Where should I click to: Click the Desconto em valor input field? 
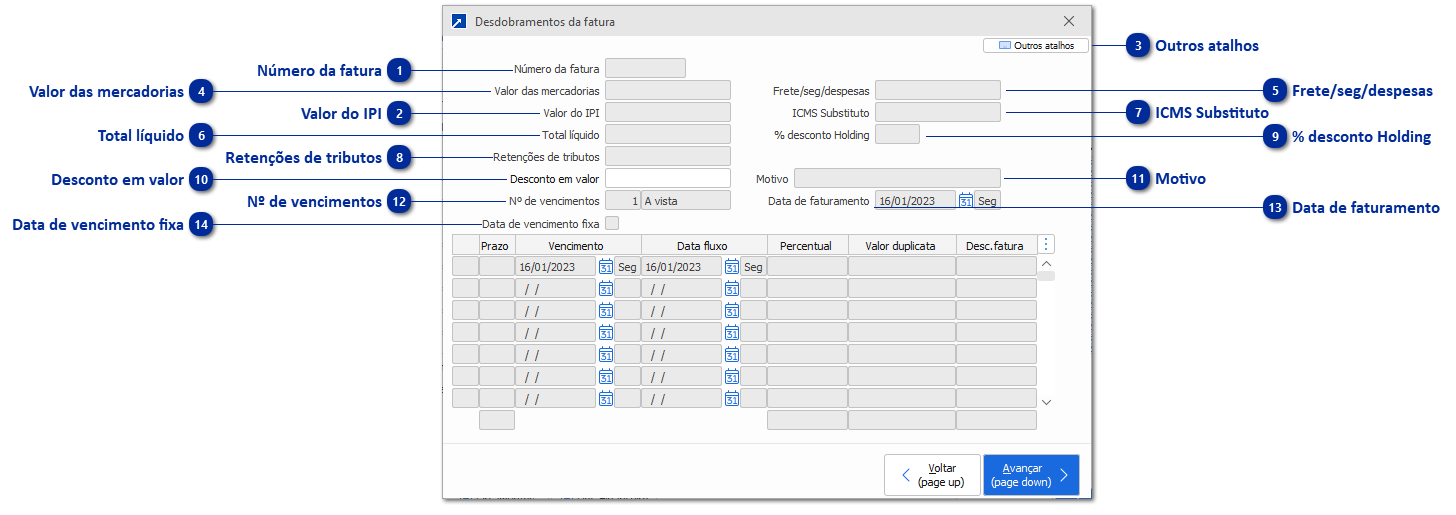click(667, 179)
